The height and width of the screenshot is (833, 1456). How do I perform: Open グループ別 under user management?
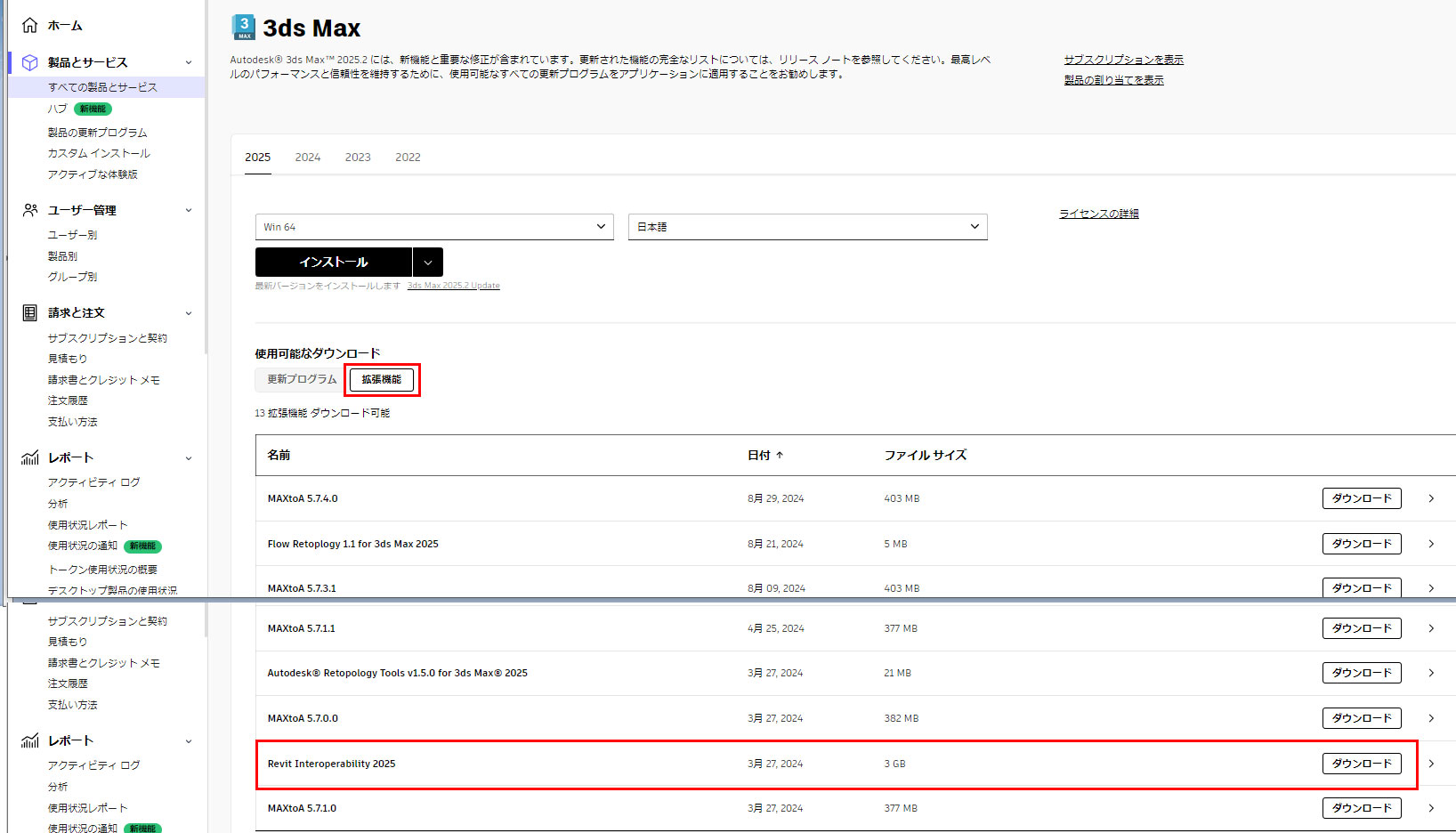(72, 277)
